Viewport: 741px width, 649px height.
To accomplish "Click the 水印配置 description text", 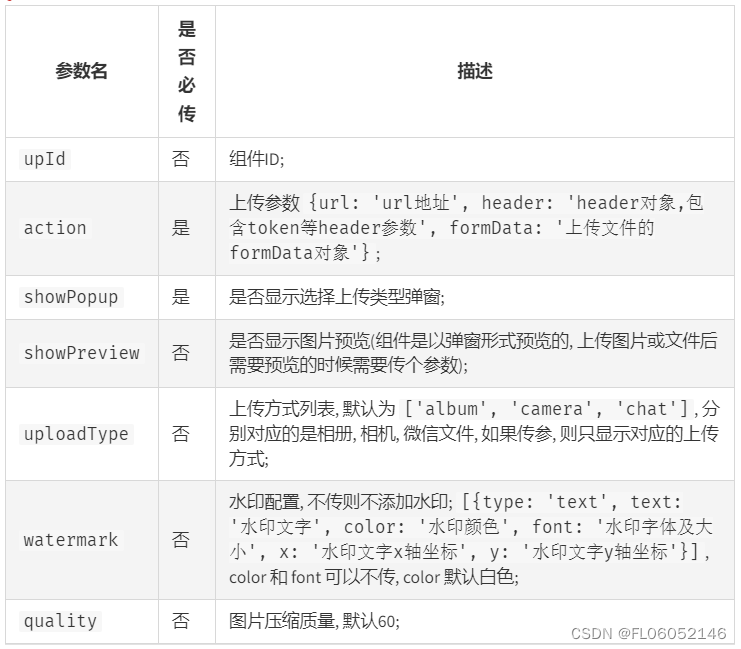I will point(471,539).
